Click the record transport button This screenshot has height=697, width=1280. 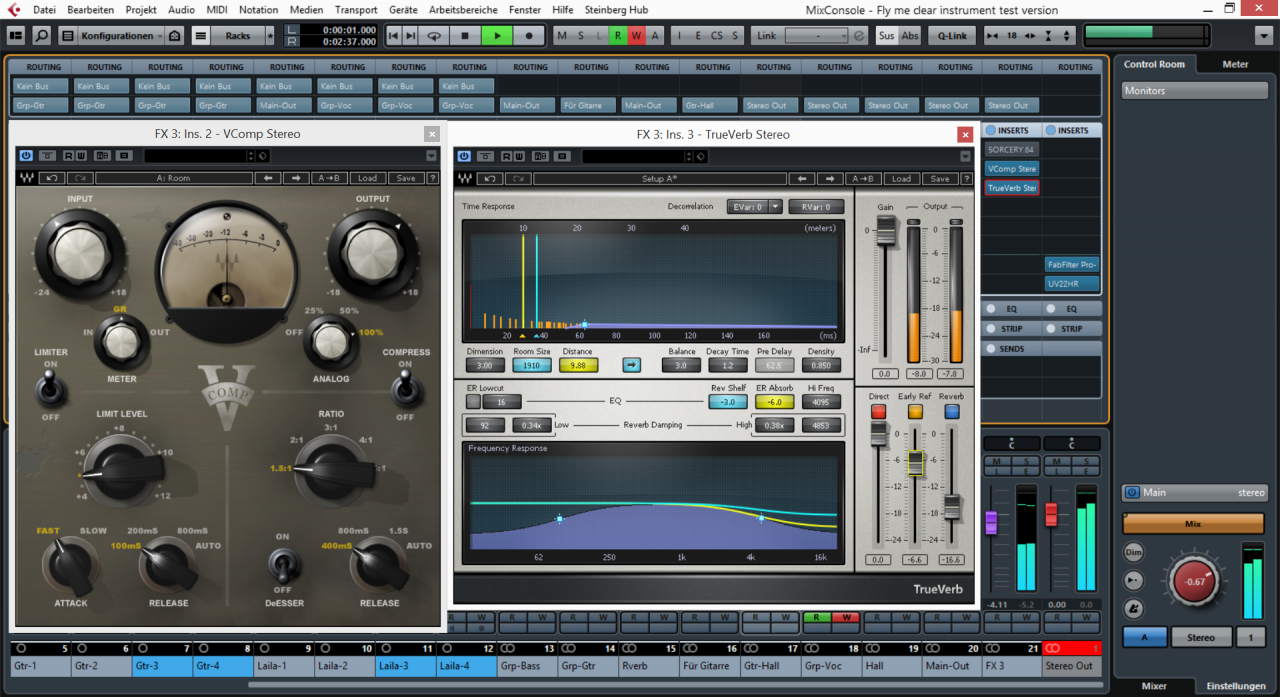tap(529, 35)
